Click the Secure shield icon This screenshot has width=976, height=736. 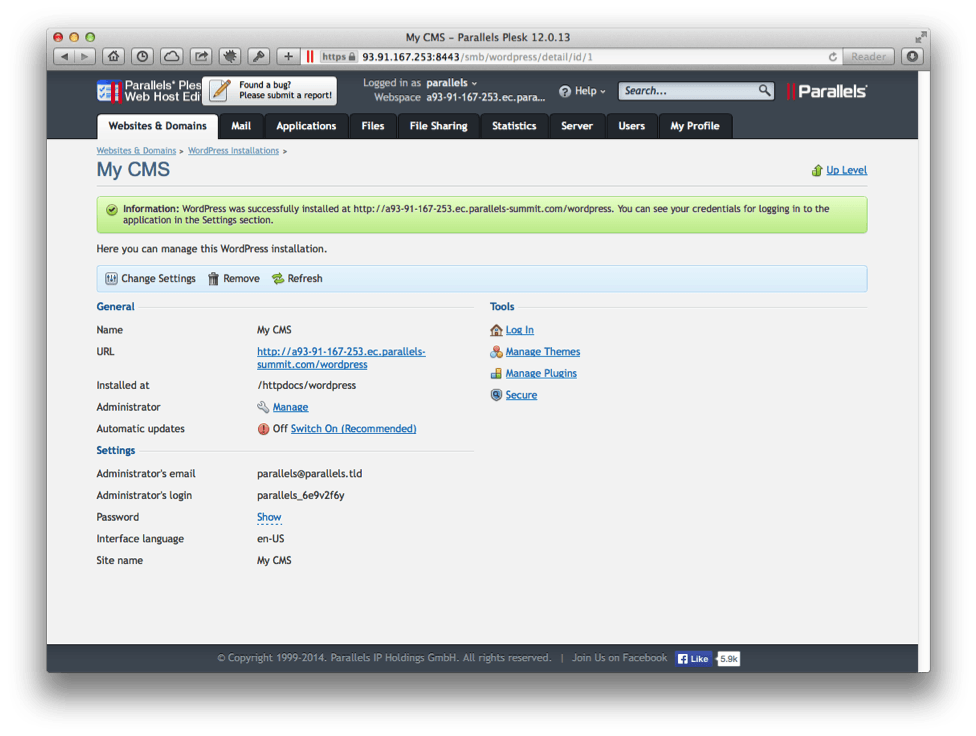pyautogui.click(x=496, y=395)
